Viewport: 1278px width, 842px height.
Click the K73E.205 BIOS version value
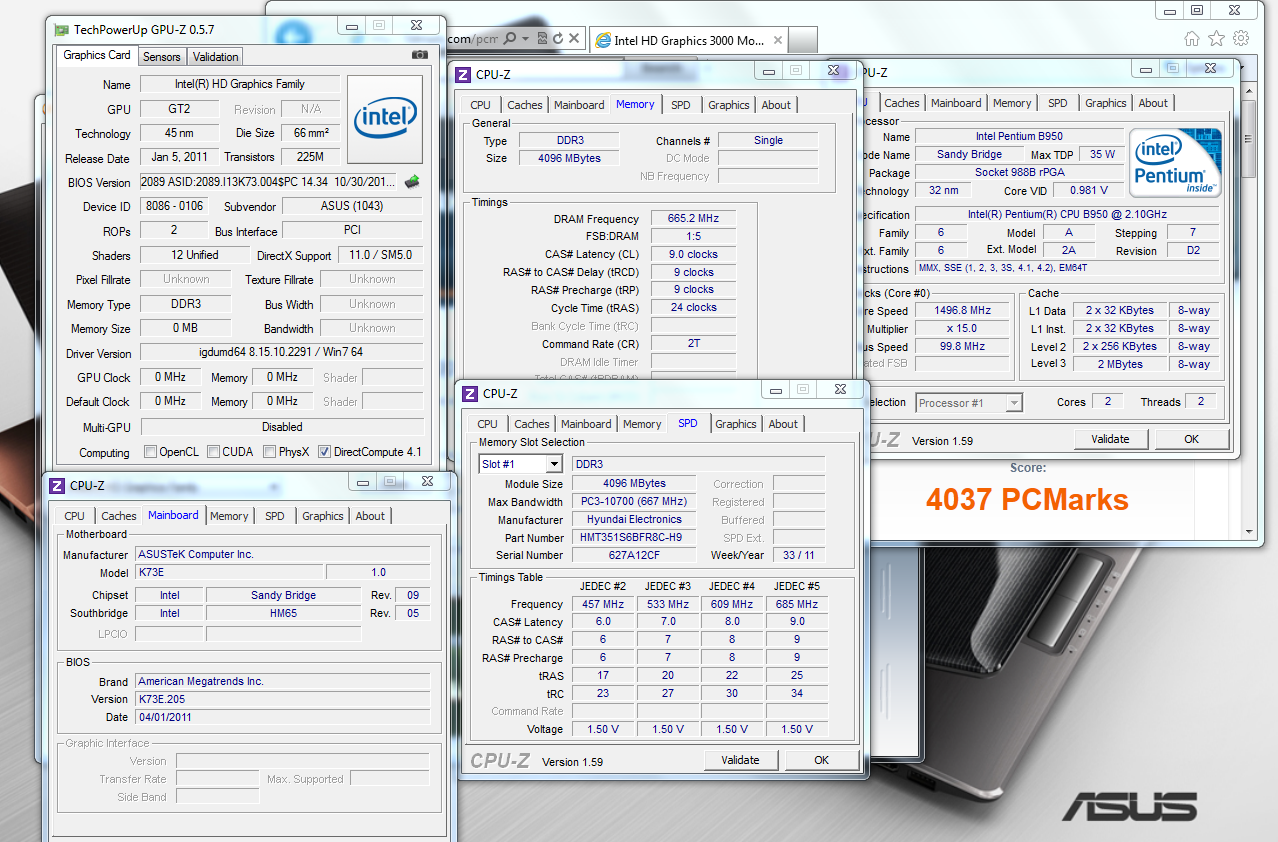pyautogui.click(x=282, y=699)
